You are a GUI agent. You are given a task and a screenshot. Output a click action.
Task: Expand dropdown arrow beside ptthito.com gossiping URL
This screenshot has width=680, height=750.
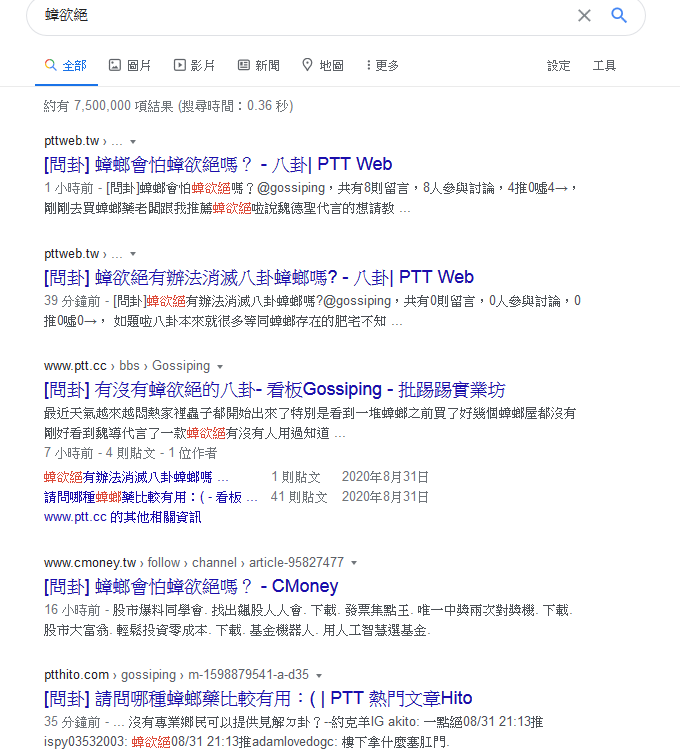[x=319, y=675]
